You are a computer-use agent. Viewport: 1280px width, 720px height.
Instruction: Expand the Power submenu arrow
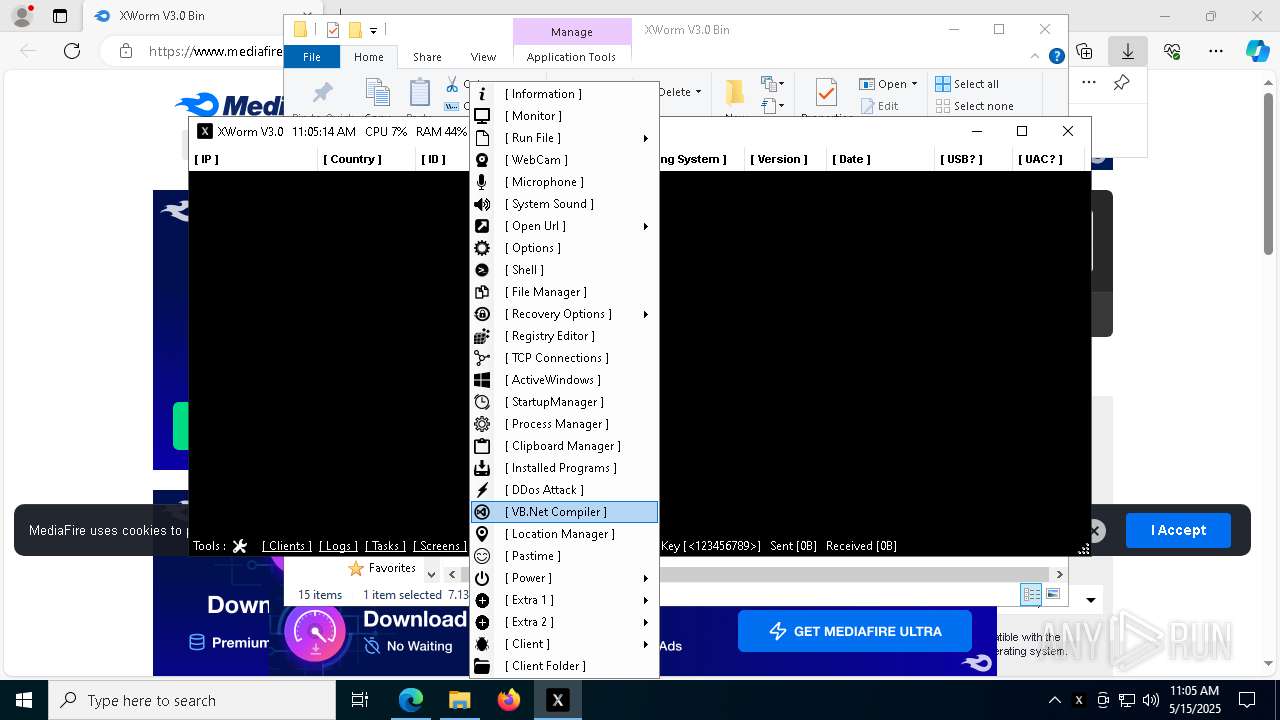point(646,578)
